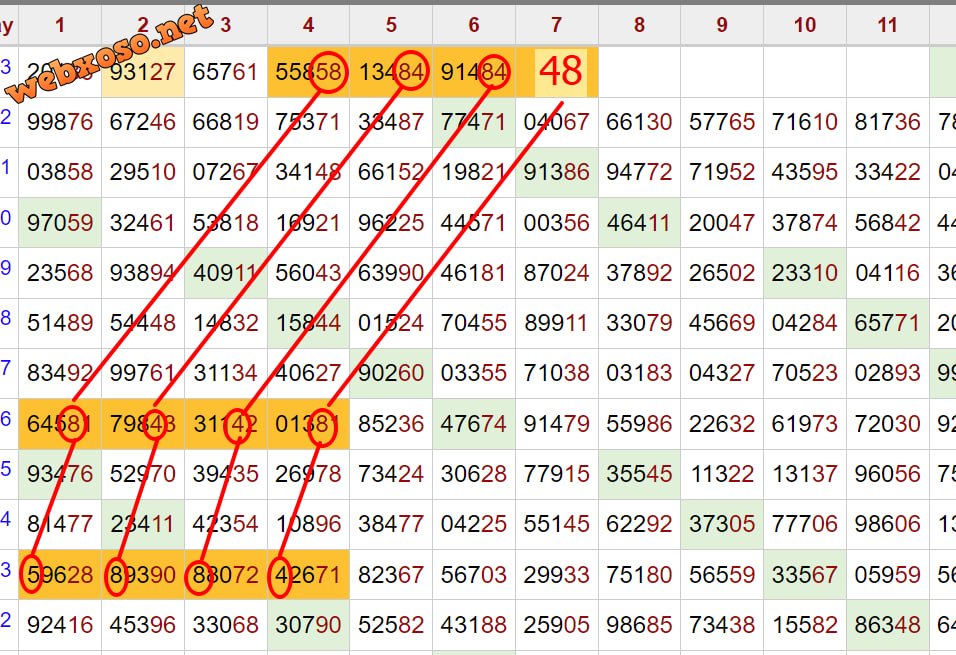The height and width of the screenshot is (655, 956).
Task: Select the cell reading 32461
Action: click(143, 223)
